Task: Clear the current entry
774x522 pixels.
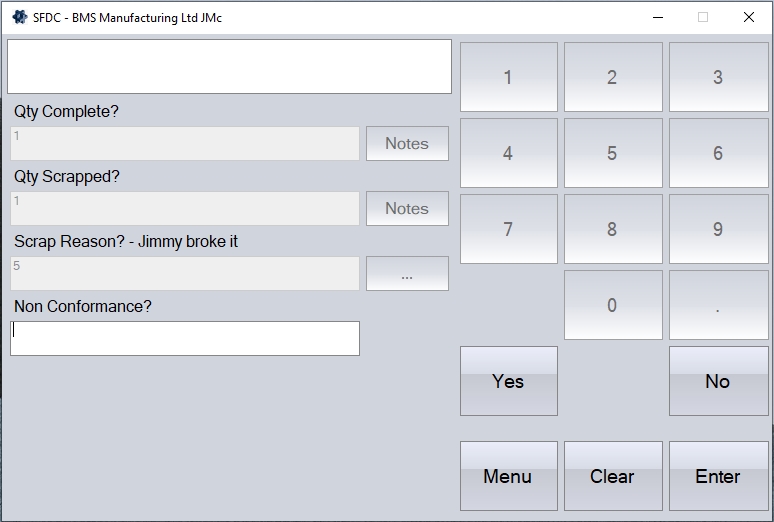Action: point(612,476)
